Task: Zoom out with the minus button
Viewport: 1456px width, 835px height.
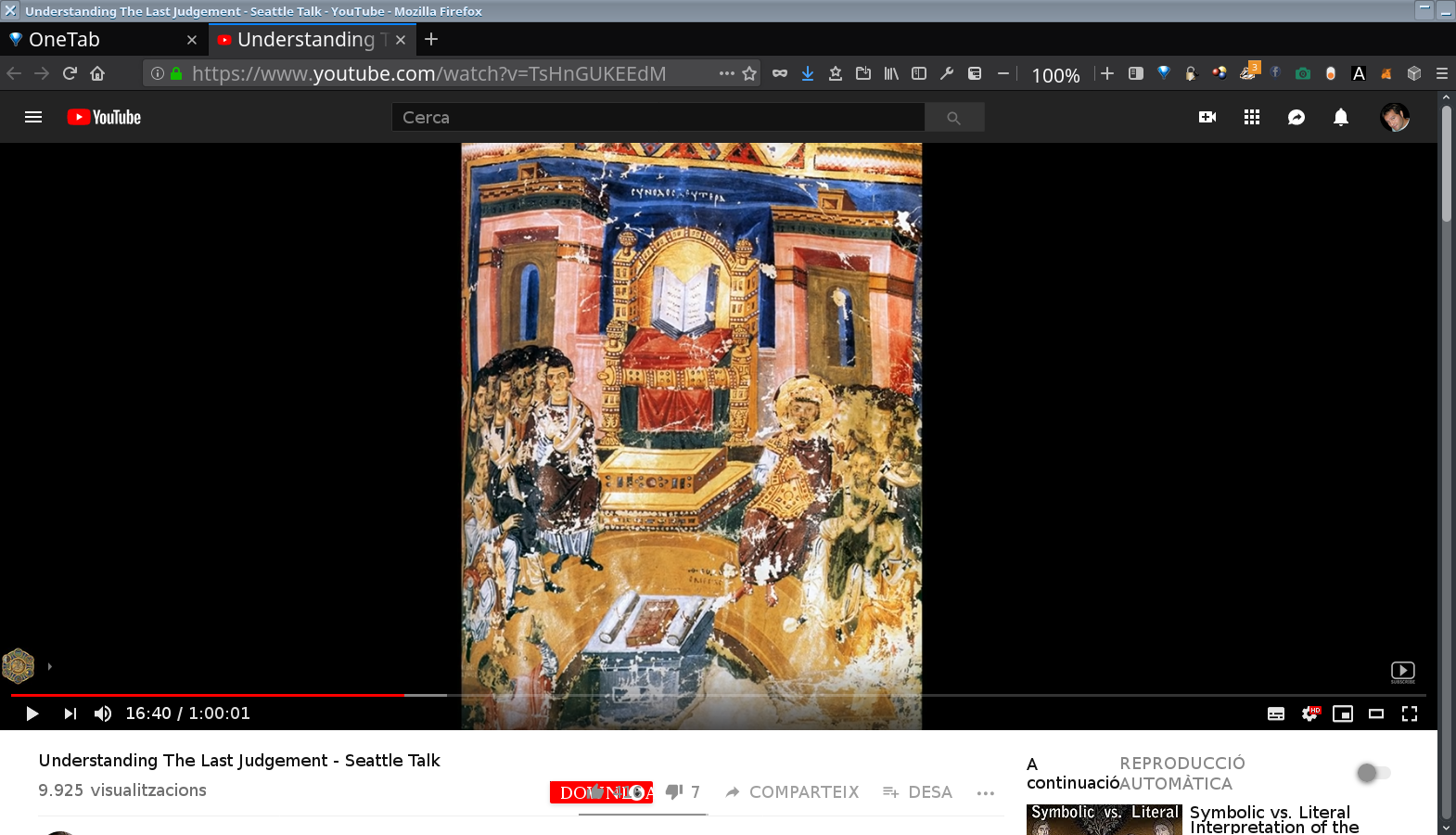Action: point(1003,73)
